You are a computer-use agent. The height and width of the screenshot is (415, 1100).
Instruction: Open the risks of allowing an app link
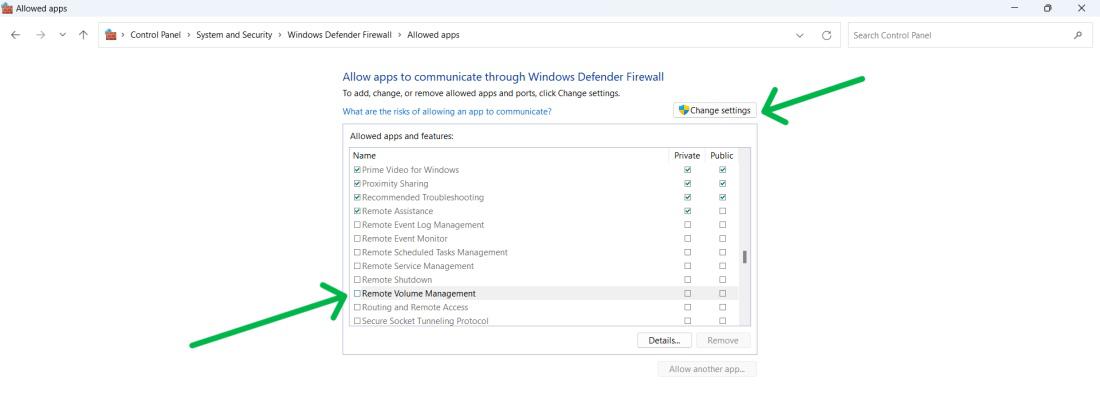446,111
